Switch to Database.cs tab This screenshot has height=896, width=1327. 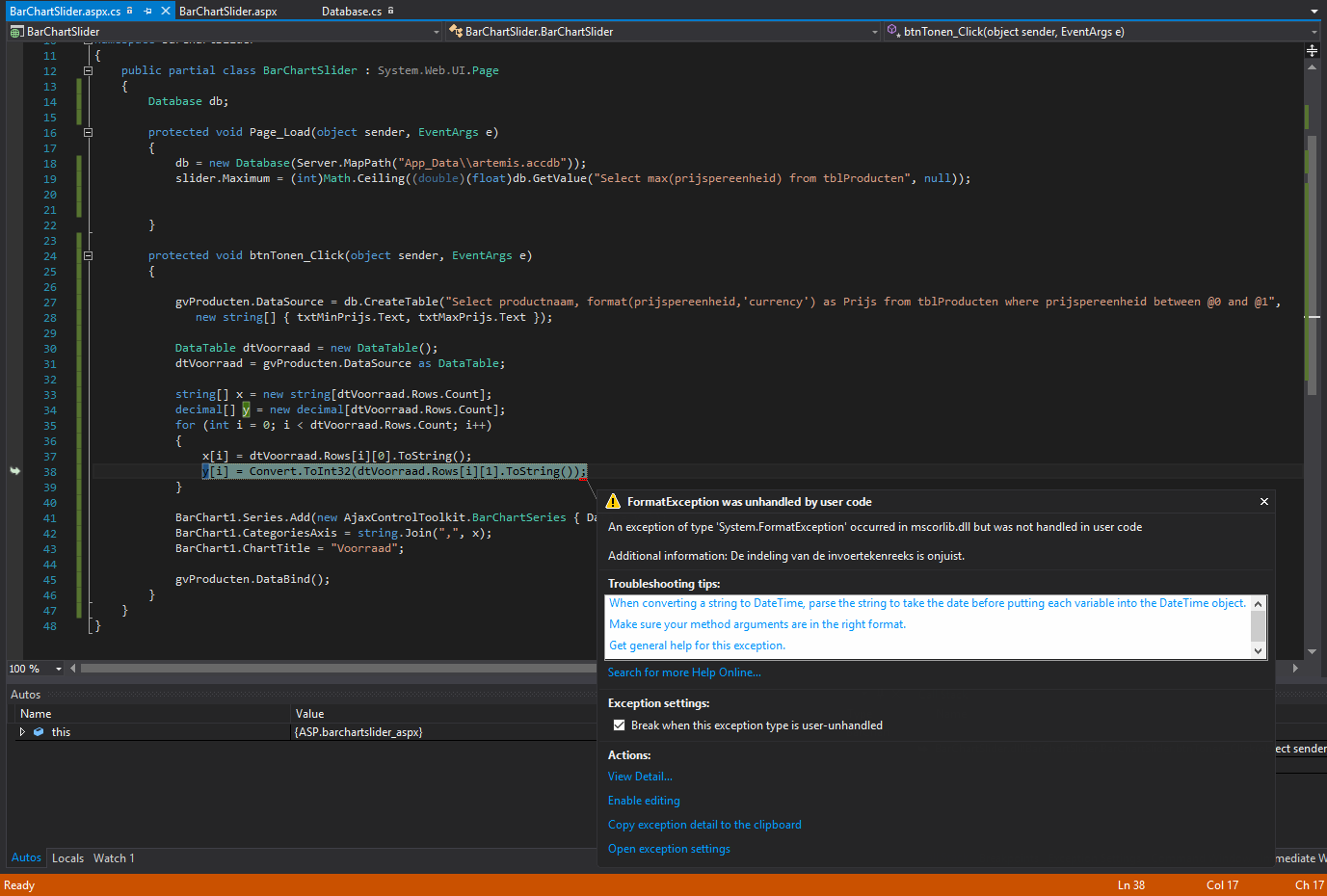tap(352, 12)
